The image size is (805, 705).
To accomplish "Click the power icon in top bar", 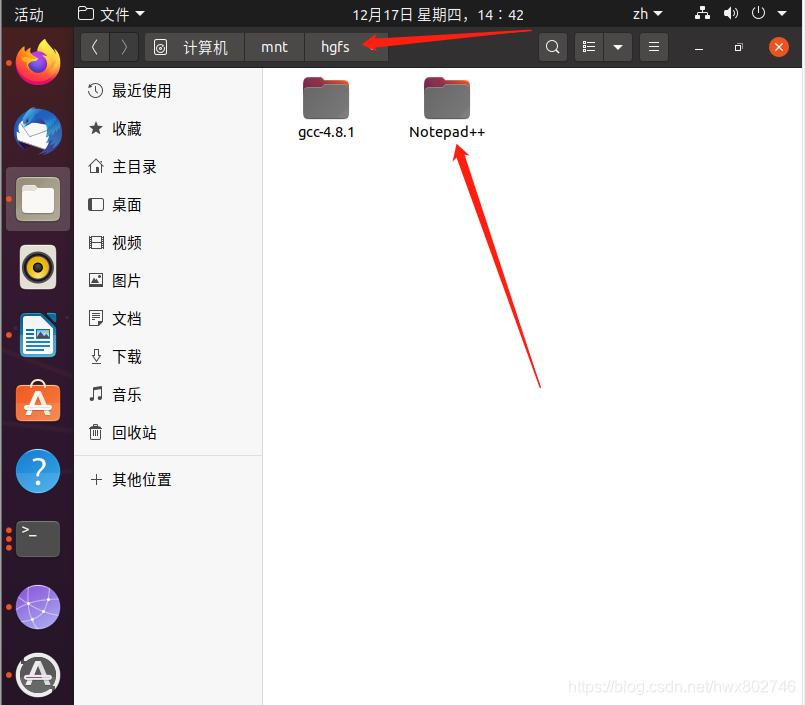I will pyautogui.click(x=758, y=13).
